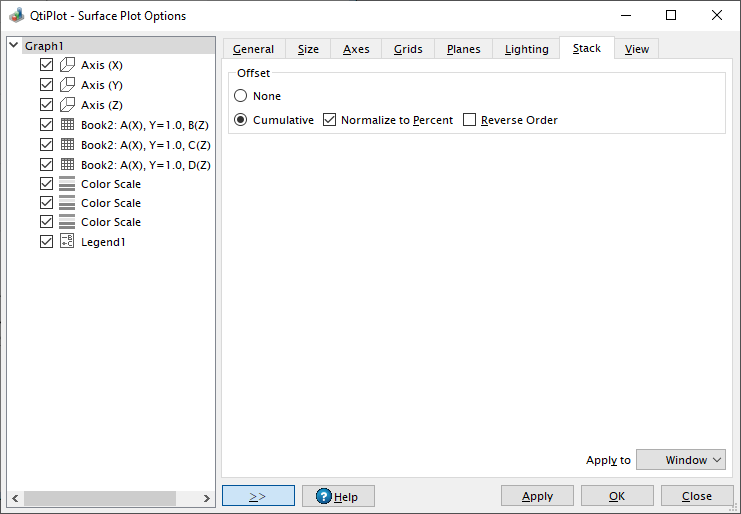Enable the Reverse Order checkbox
This screenshot has width=741, height=514.
[x=470, y=120]
